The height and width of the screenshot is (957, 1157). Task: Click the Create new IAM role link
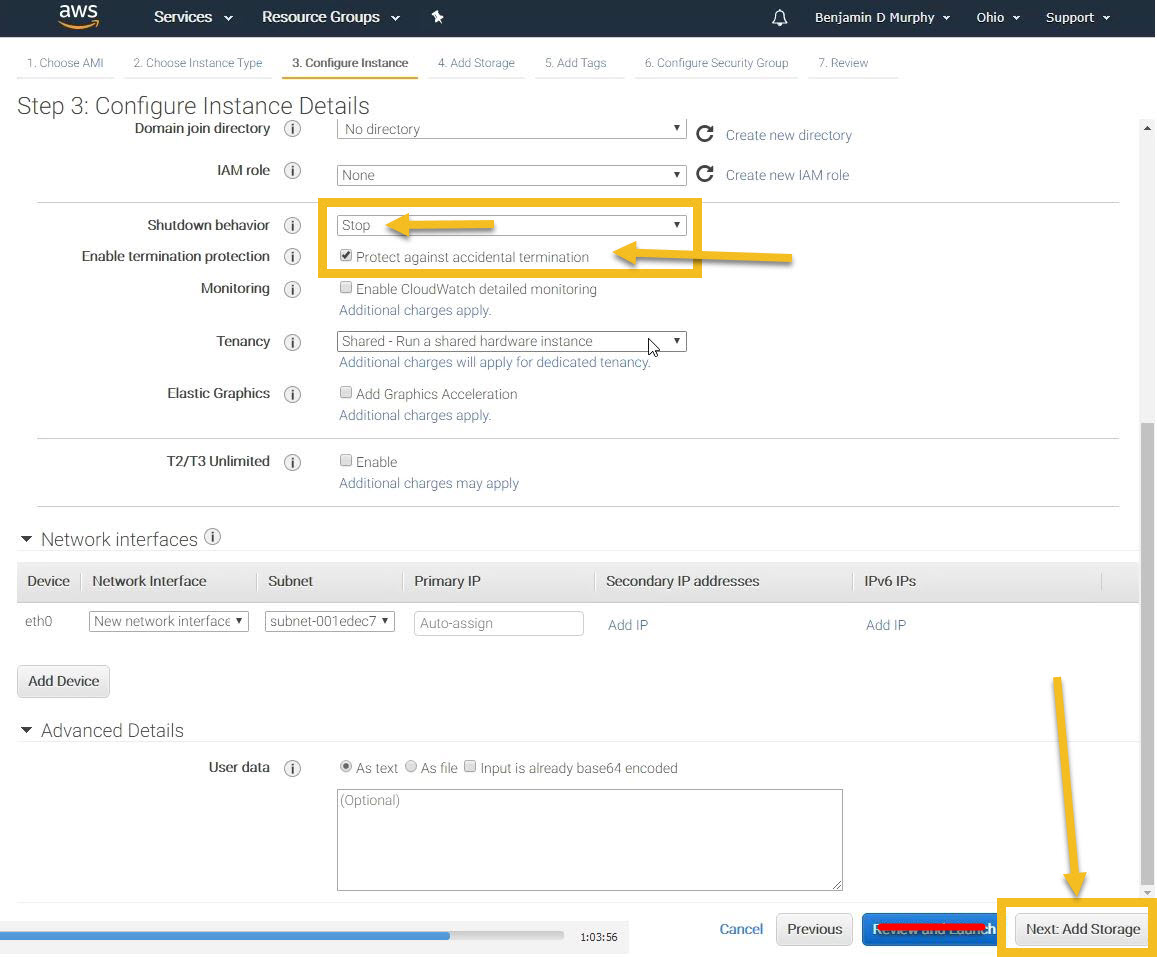coord(787,175)
